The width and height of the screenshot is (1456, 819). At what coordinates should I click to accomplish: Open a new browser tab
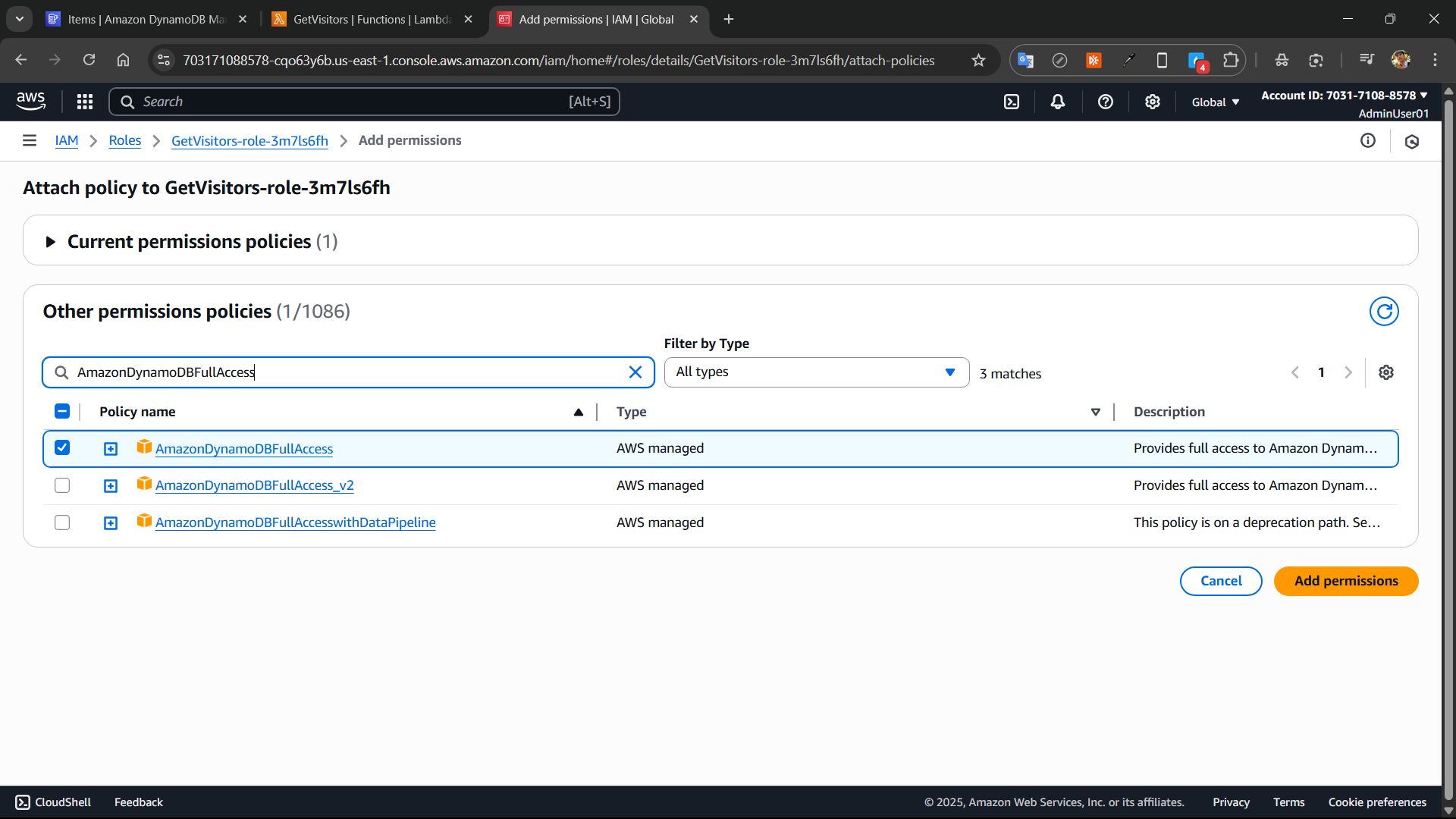click(x=729, y=19)
